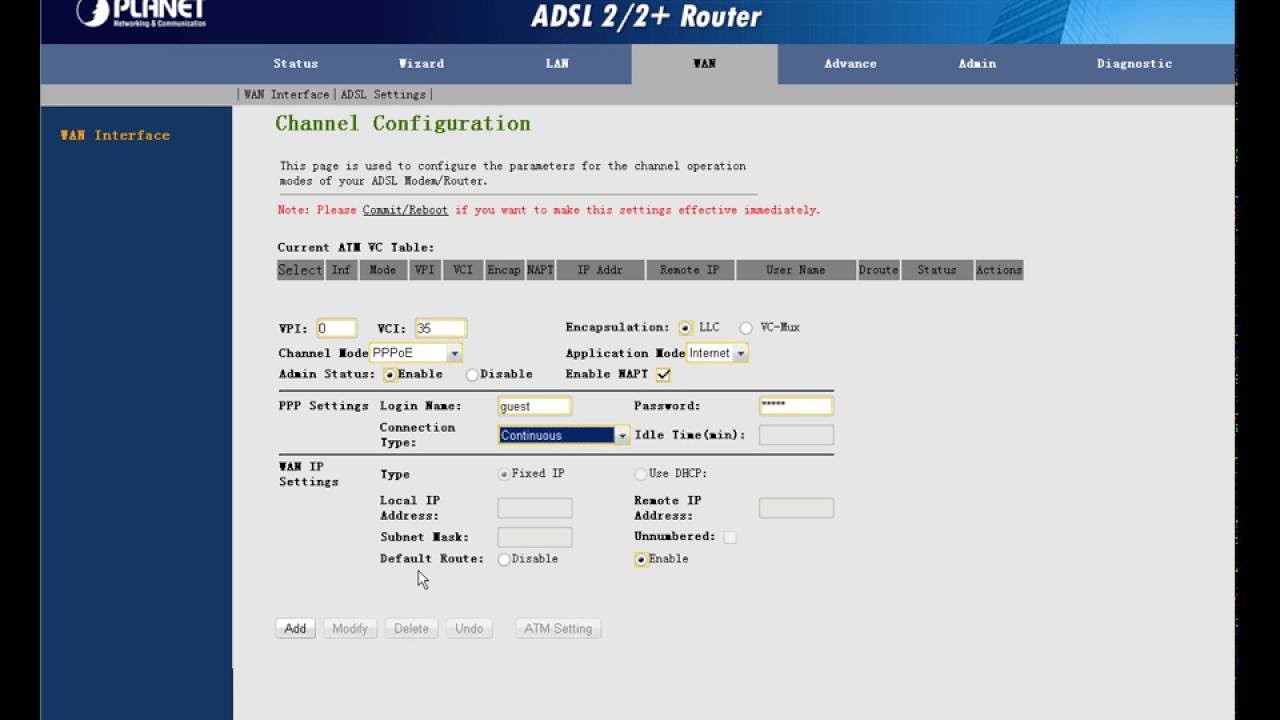Click the Remote IP Address field
The image size is (1280, 720).
pyautogui.click(x=796, y=508)
